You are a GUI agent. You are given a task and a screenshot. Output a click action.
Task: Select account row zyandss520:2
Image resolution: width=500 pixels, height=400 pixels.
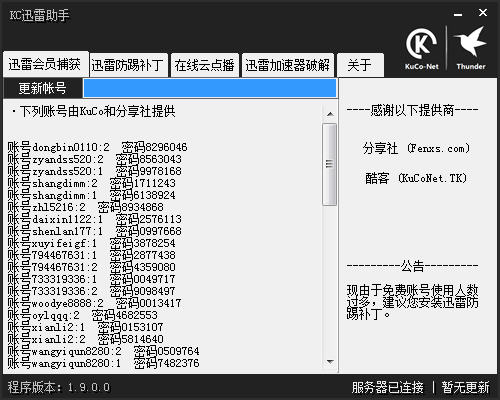95,159
